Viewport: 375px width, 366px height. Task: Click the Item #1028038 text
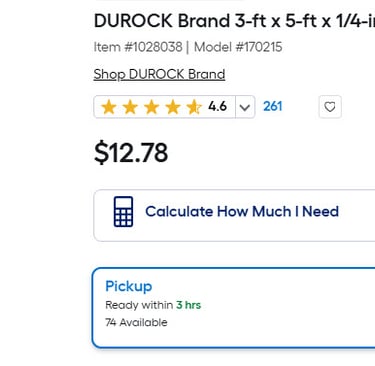pyautogui.click(x=138, y=47)
